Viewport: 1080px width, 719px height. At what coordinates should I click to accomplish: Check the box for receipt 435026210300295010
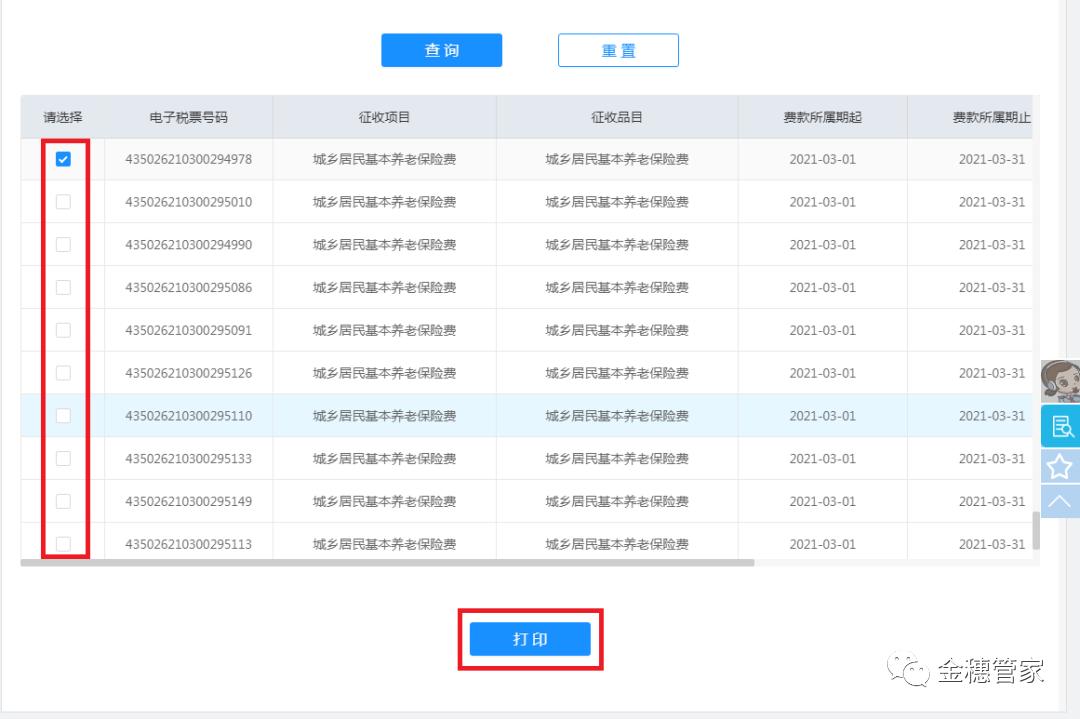[63, 201]
